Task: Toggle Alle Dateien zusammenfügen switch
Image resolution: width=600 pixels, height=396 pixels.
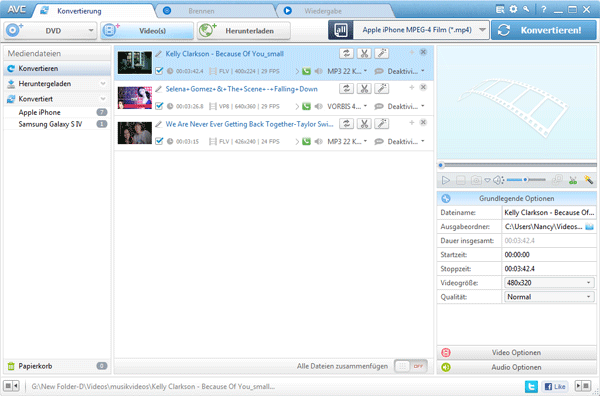Action: (411, 366)
